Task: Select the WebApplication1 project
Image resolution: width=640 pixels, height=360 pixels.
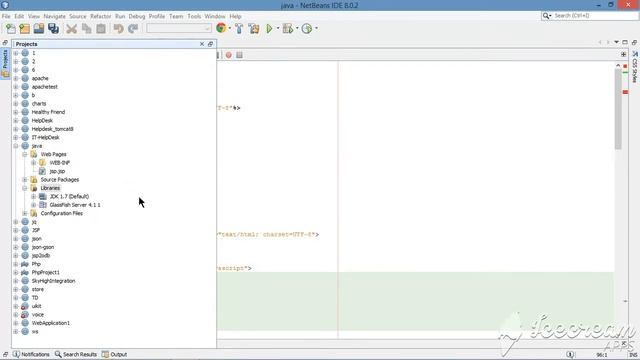Action: (x=51, y=323)
